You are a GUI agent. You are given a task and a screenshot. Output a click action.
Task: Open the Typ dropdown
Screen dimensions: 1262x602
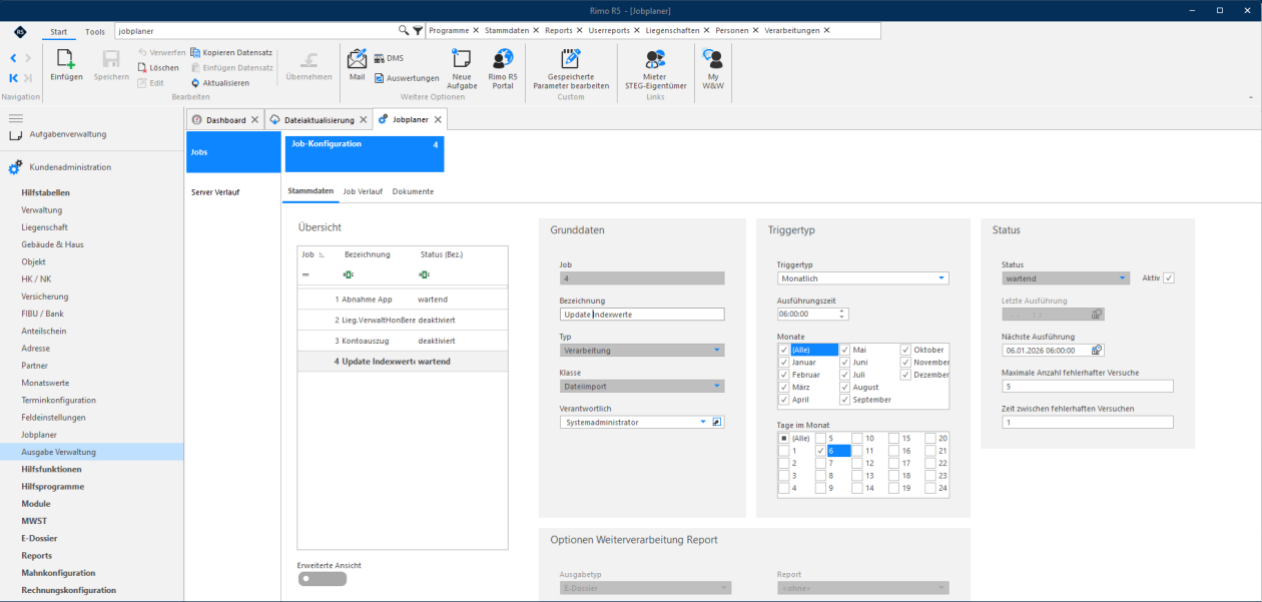point(717,350)
